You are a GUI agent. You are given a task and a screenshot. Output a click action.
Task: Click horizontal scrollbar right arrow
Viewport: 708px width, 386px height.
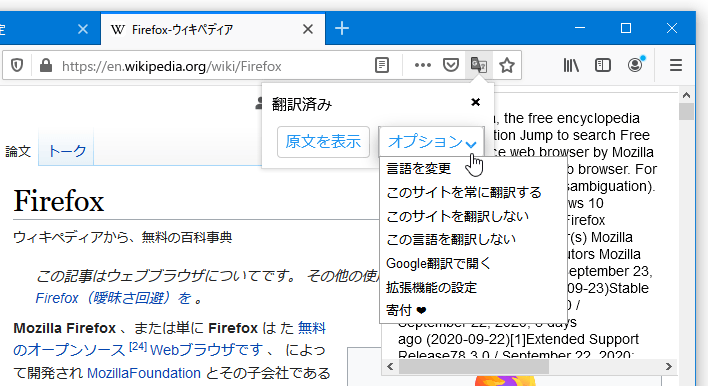669,367
